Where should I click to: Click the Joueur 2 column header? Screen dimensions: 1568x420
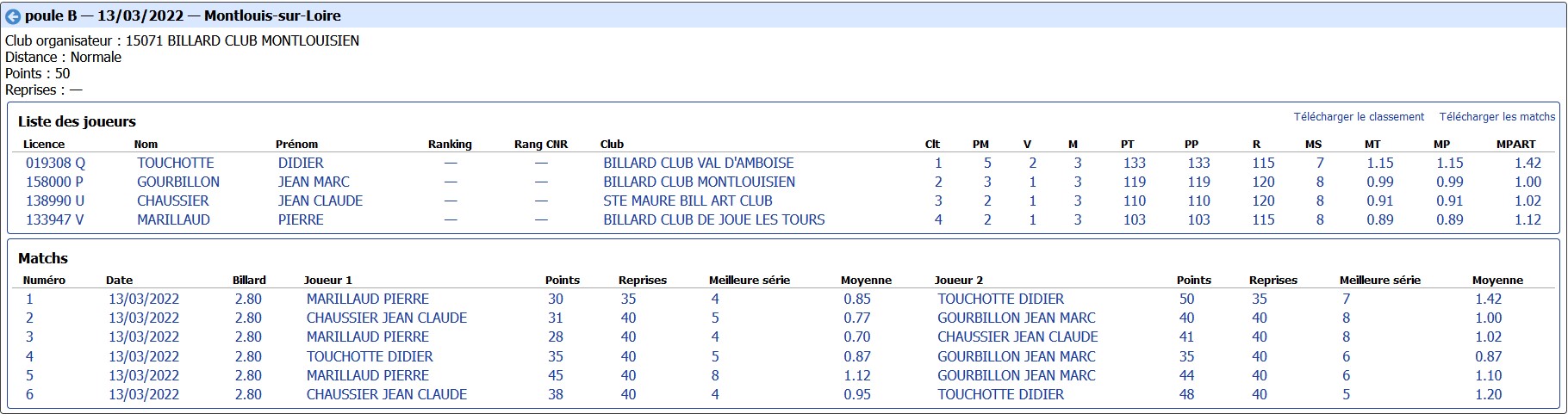click(x=959, y=281)
